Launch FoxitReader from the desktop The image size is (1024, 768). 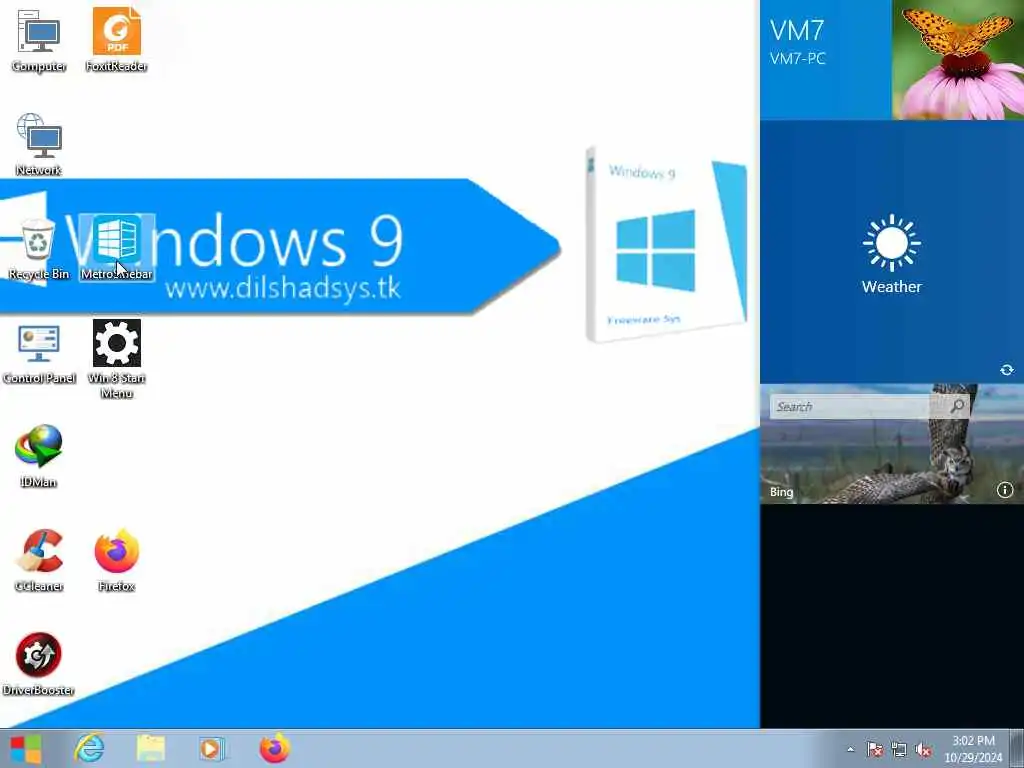click(x=116, y=40)
